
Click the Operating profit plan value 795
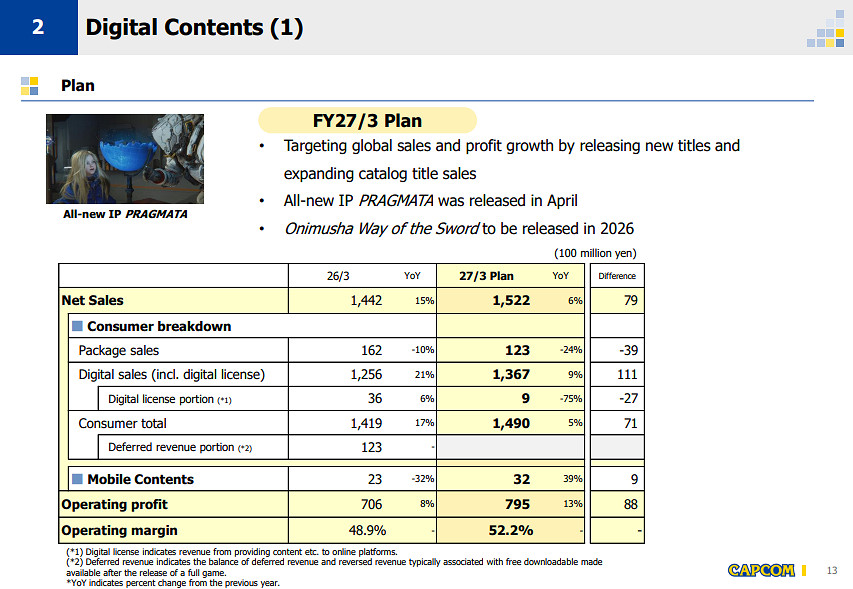pos(517,504)
